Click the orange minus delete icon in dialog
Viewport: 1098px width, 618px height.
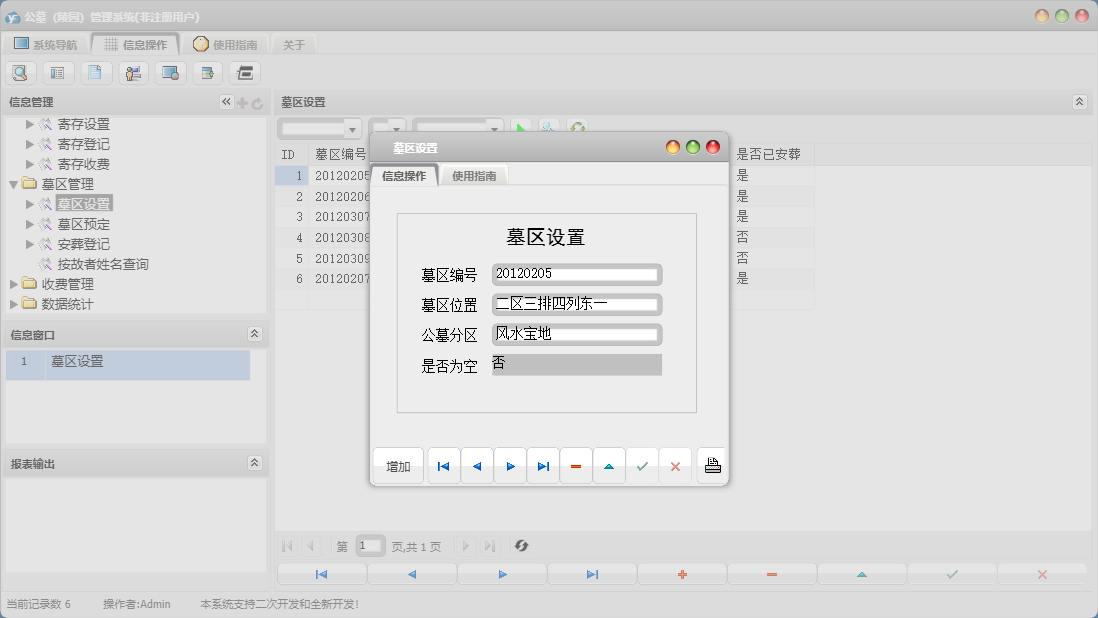[x=576, y=466]
